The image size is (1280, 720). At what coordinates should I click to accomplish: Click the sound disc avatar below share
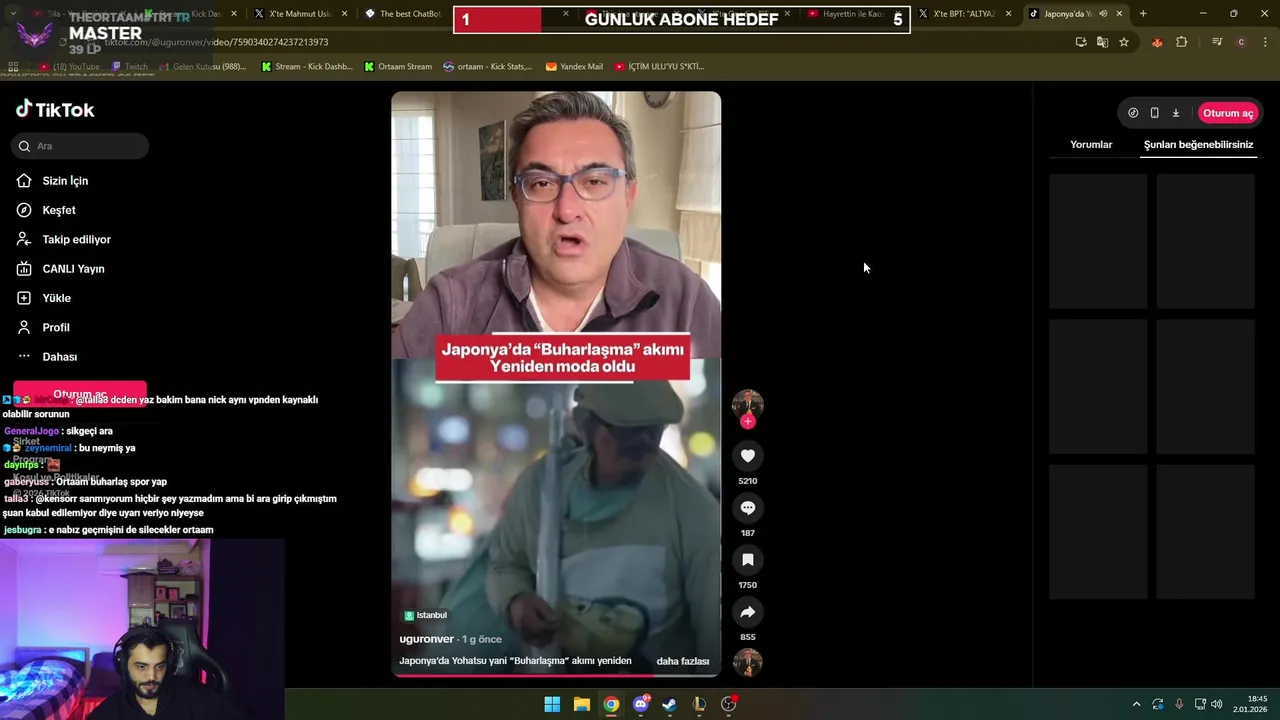point(747,662)
